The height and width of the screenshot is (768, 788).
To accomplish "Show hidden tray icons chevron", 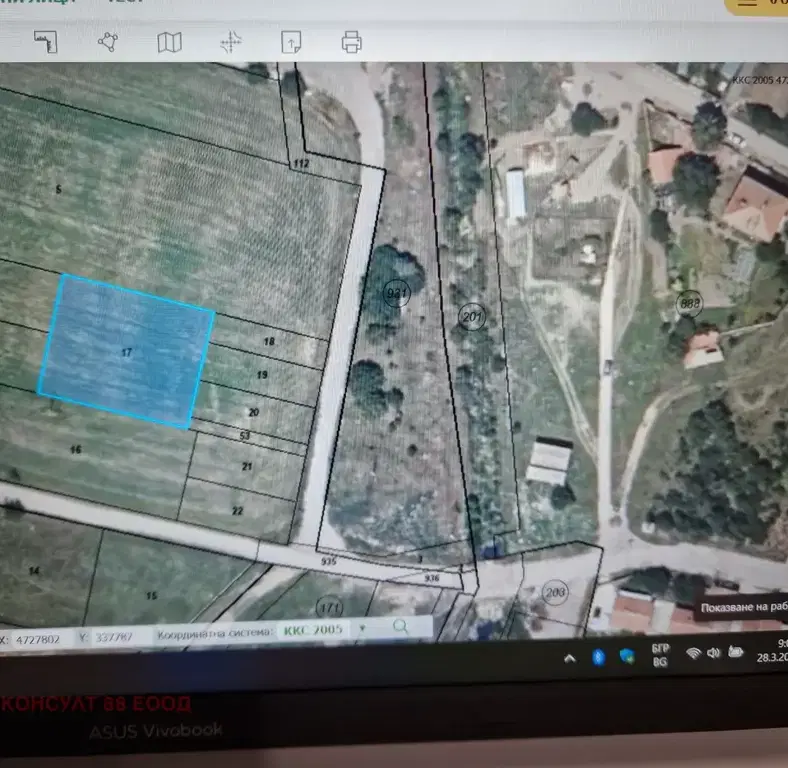I will point(569,658).
